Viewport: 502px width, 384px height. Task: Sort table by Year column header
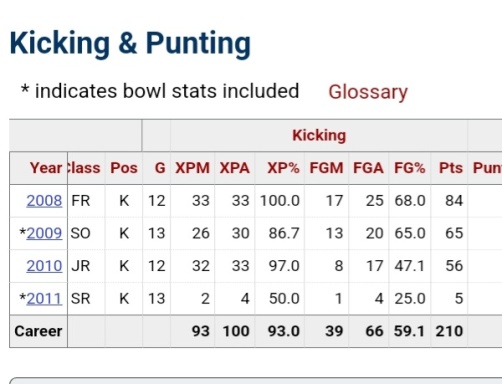coord(46,168)
